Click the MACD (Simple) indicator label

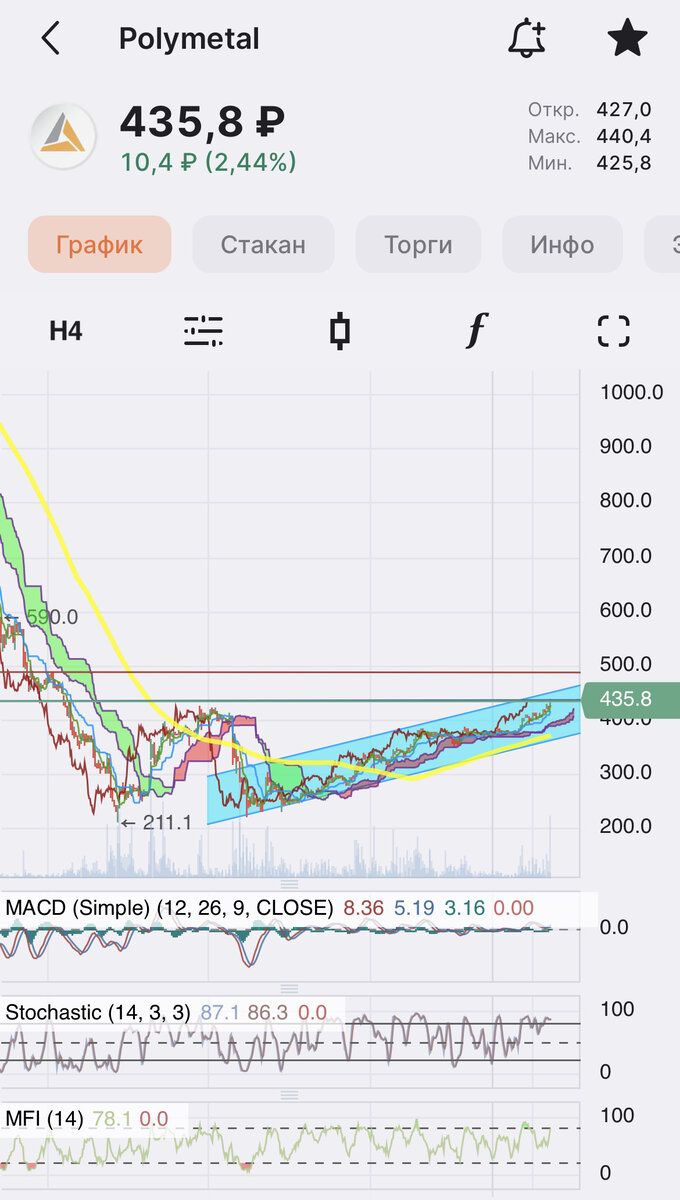click(x=169, y=908)
